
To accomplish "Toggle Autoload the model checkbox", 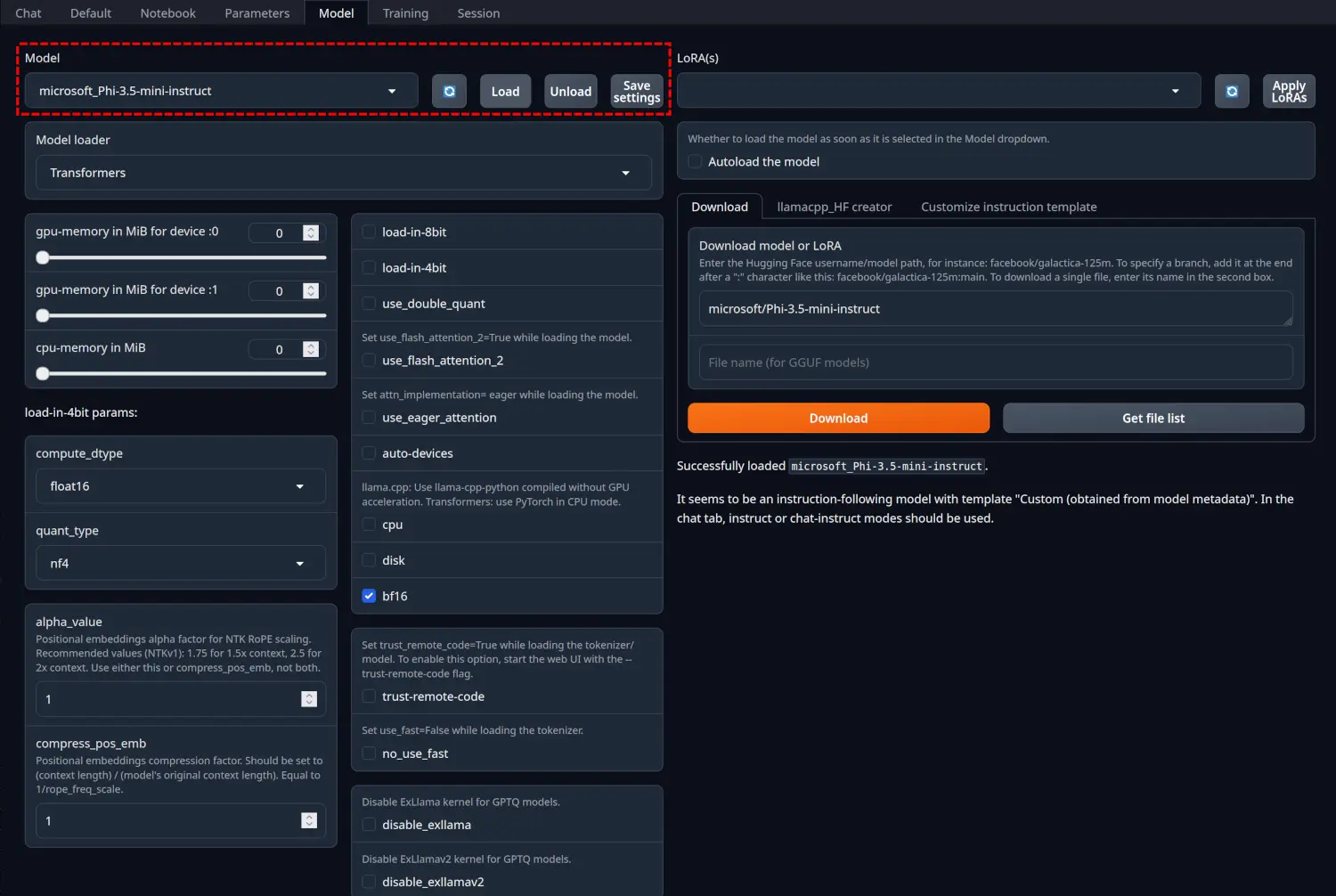I will tap(695, 162).
